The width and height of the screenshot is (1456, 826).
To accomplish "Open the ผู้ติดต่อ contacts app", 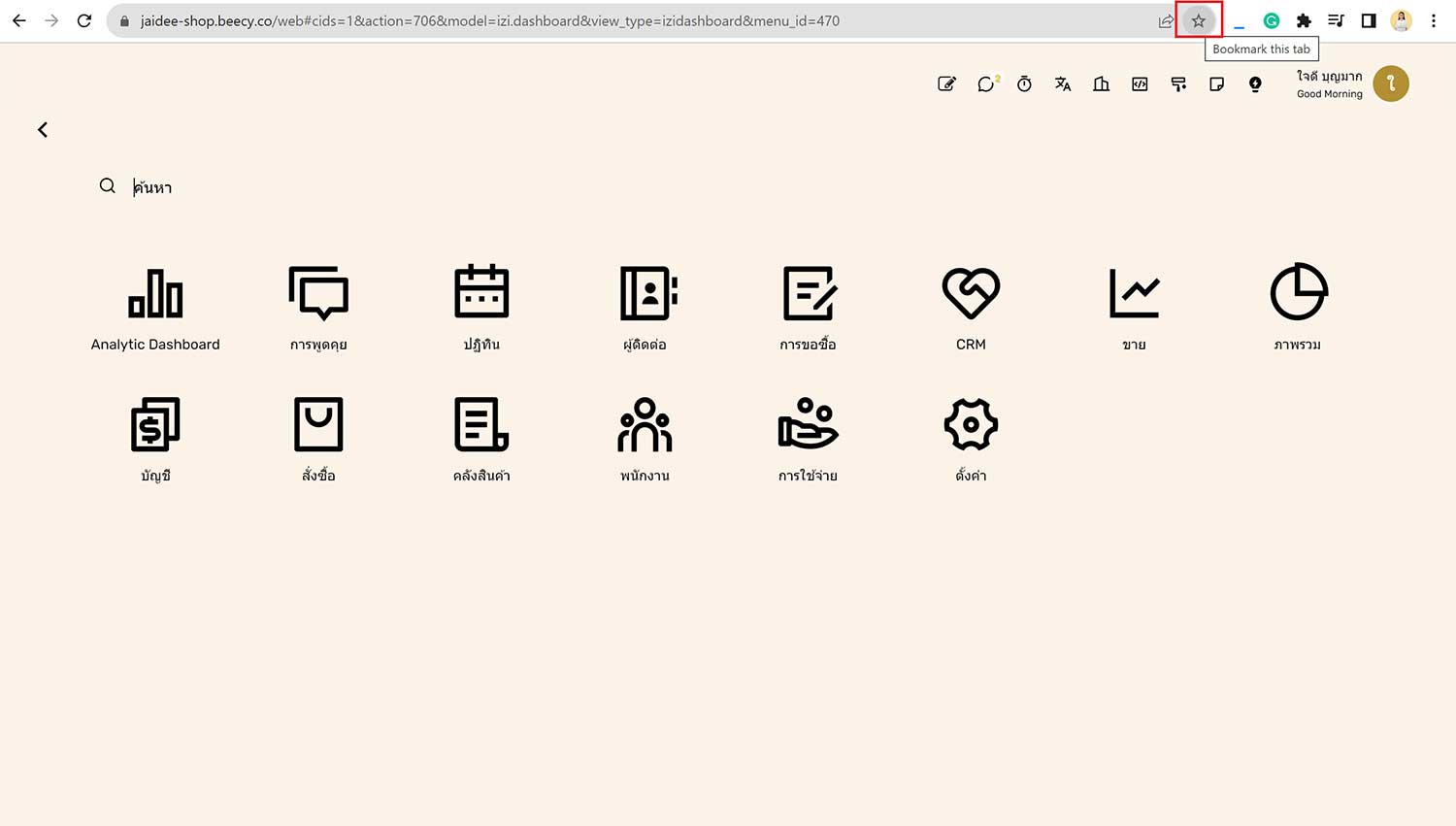I will tap(645, 294).
